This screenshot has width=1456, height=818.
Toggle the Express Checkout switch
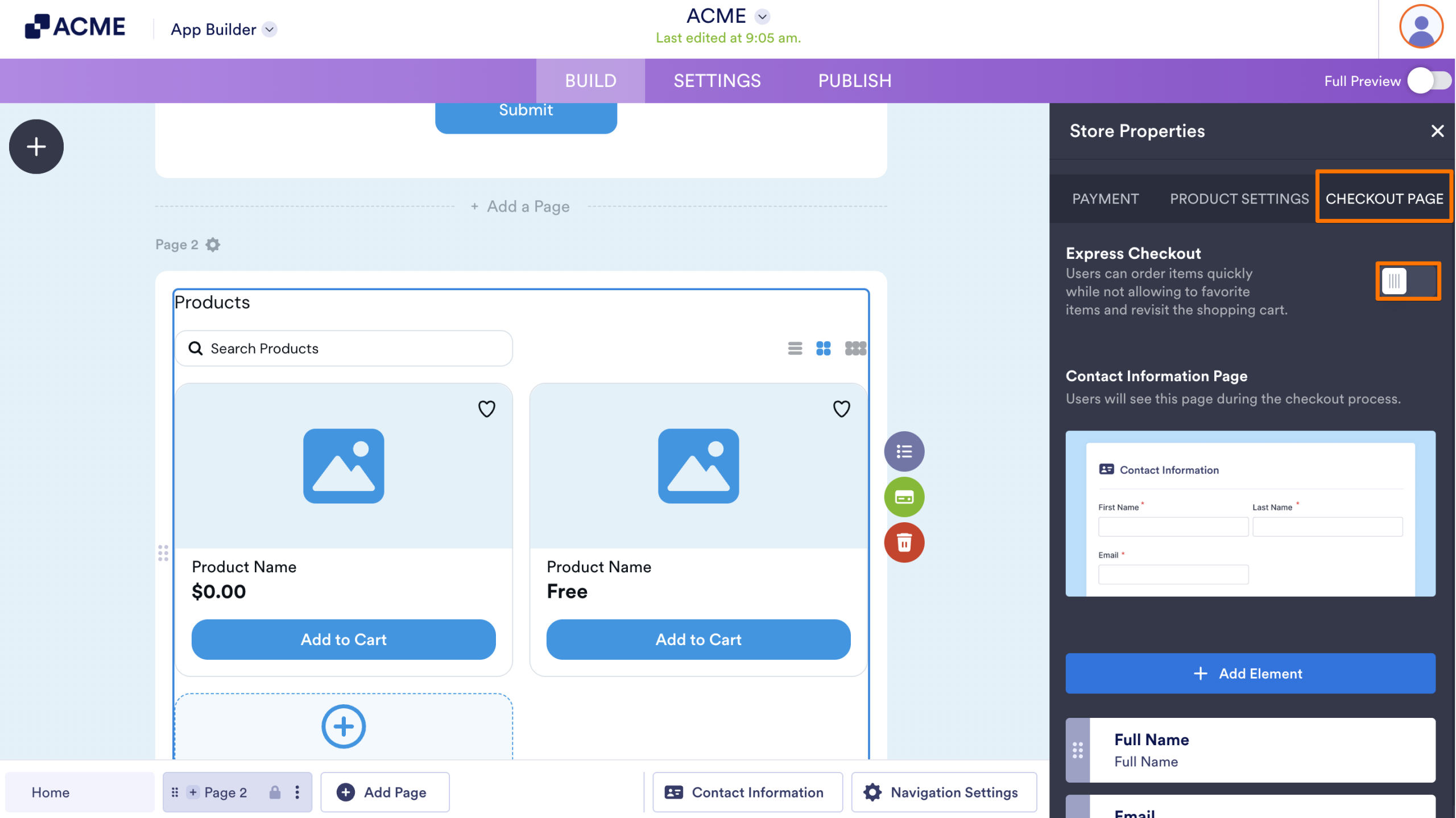coord(1407,281)
